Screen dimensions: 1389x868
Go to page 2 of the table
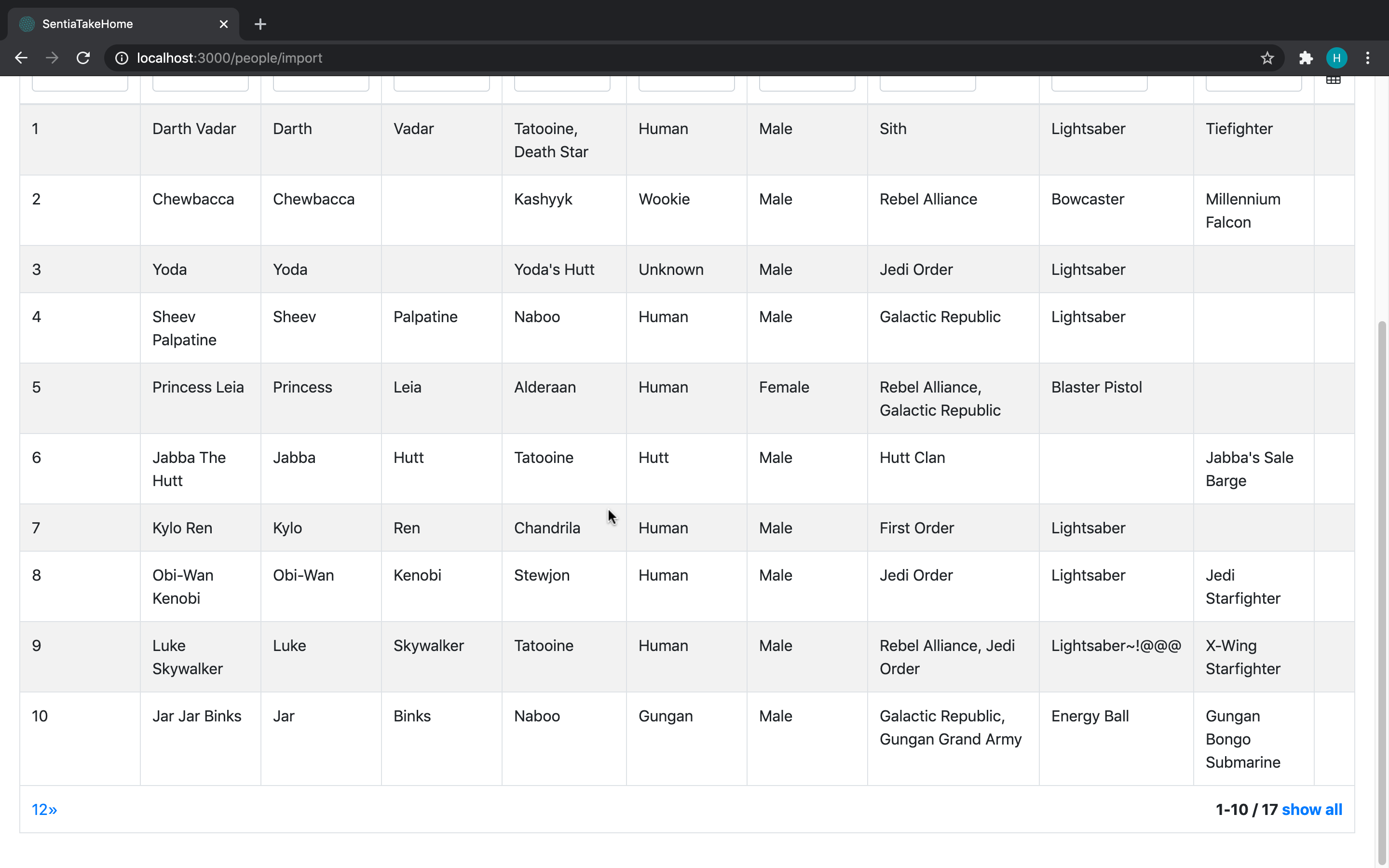pos(43,810)
